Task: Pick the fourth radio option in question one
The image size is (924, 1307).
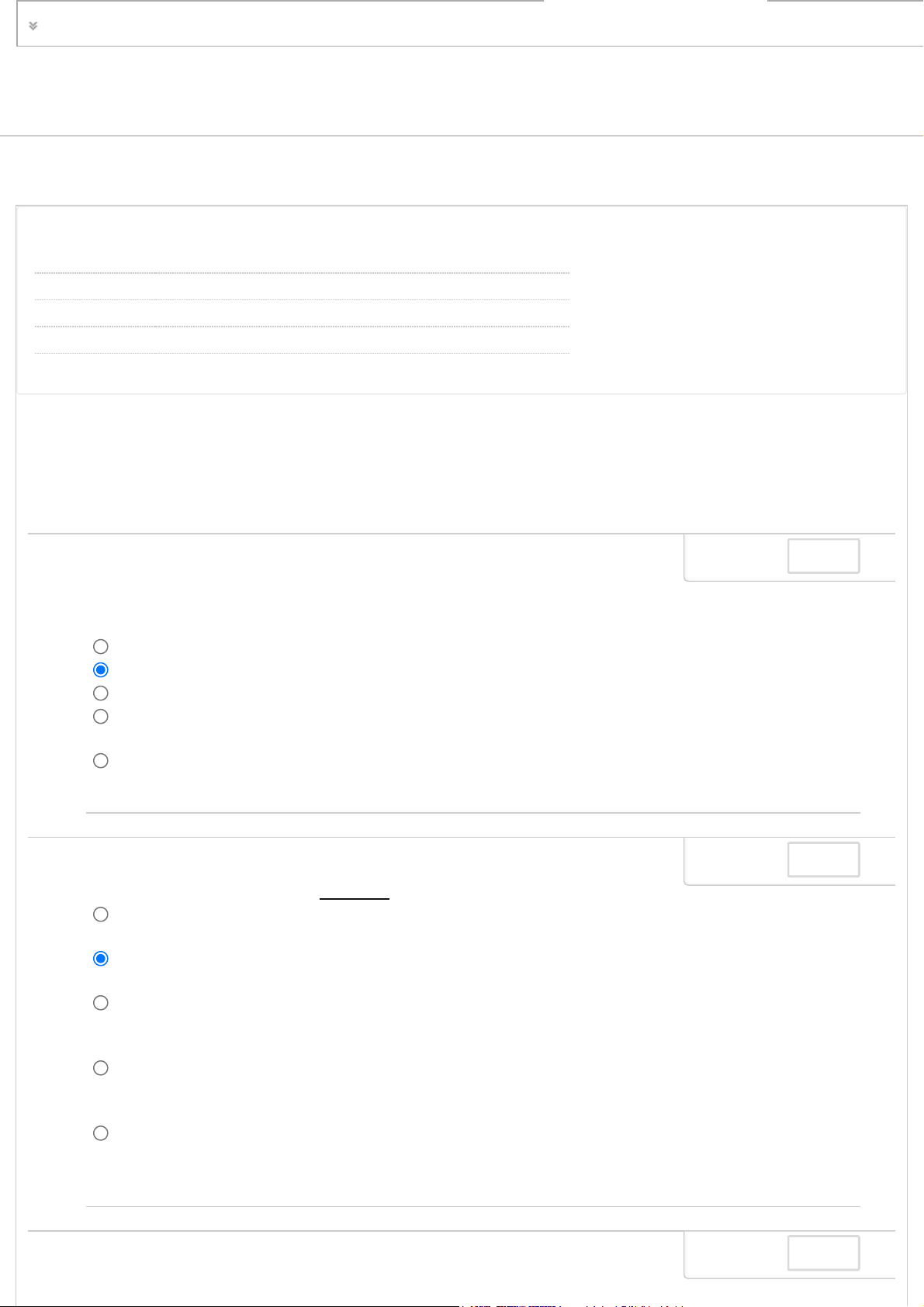Action: click(x=100, y=716)
